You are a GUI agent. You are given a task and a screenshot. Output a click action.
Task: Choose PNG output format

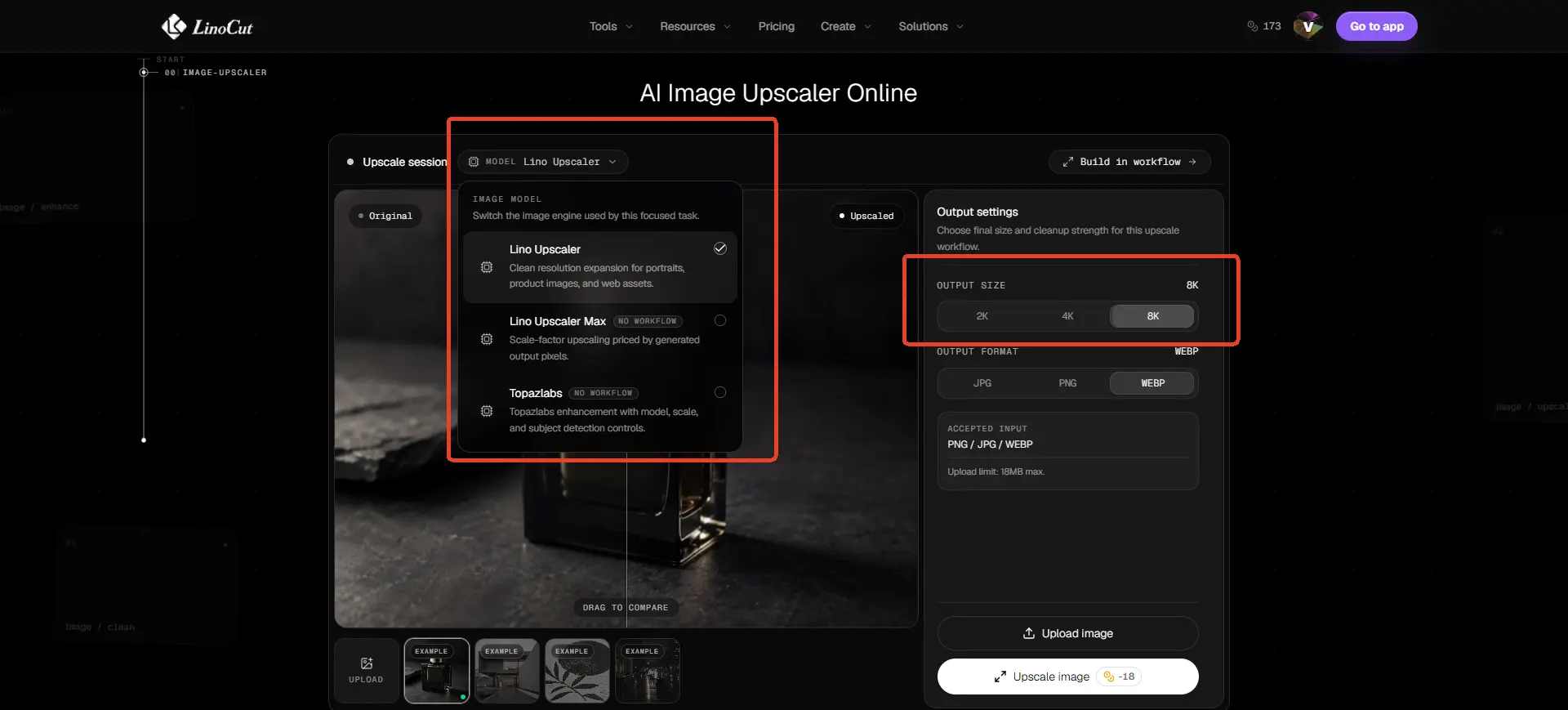click(x=1067, y=383)
